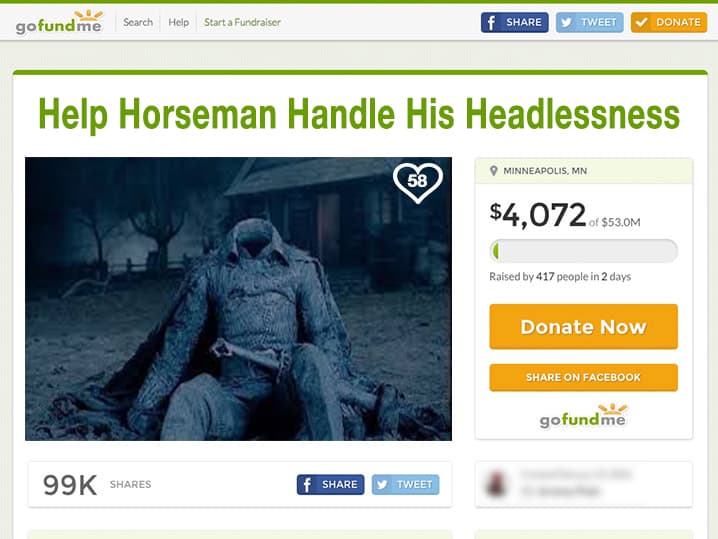Image resolution: width=718 pixels, height=539 pixels.
Task: Click the Twitter bird icon in header Tweet button
Action: 566,22
